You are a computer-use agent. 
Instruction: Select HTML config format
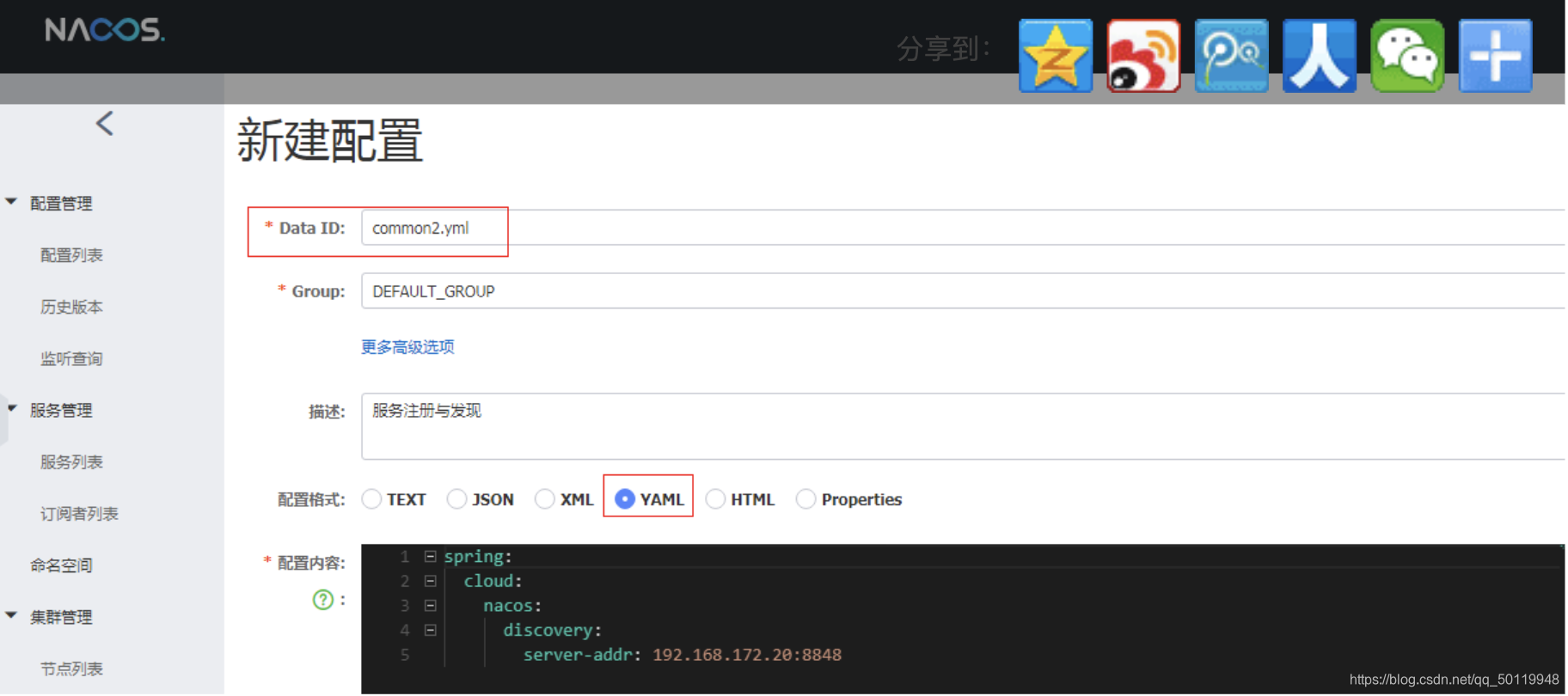pos(715,499)
